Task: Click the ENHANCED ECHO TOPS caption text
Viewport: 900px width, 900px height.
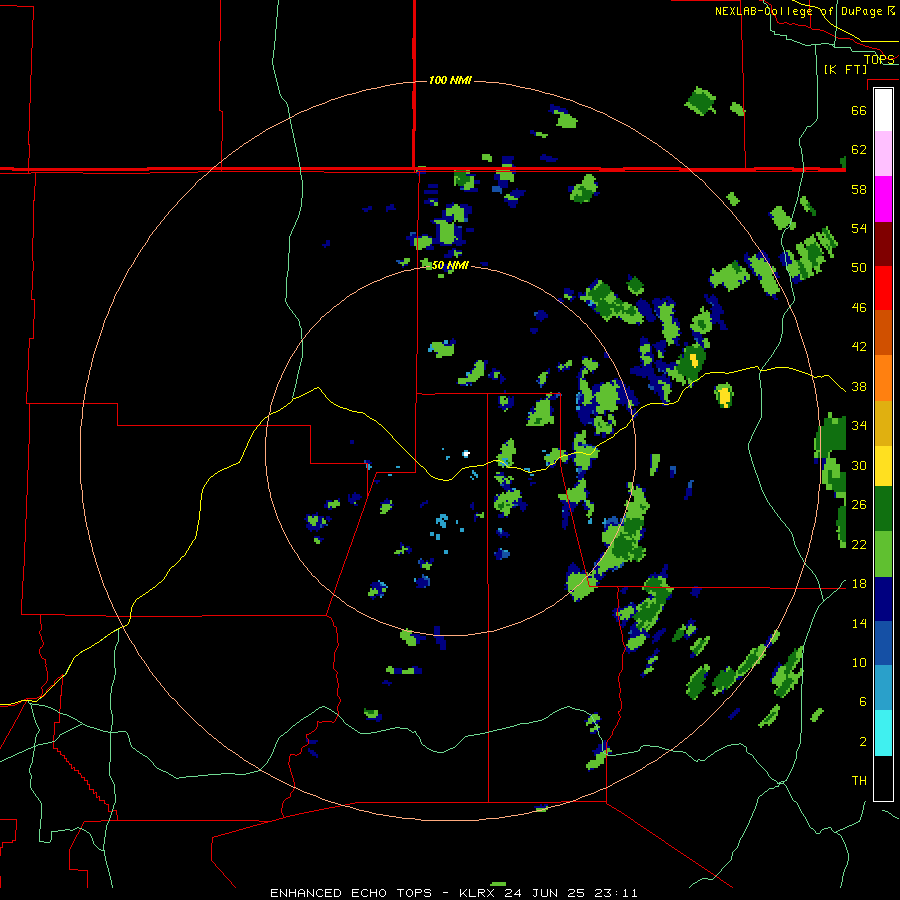Action: coord(350,893)
